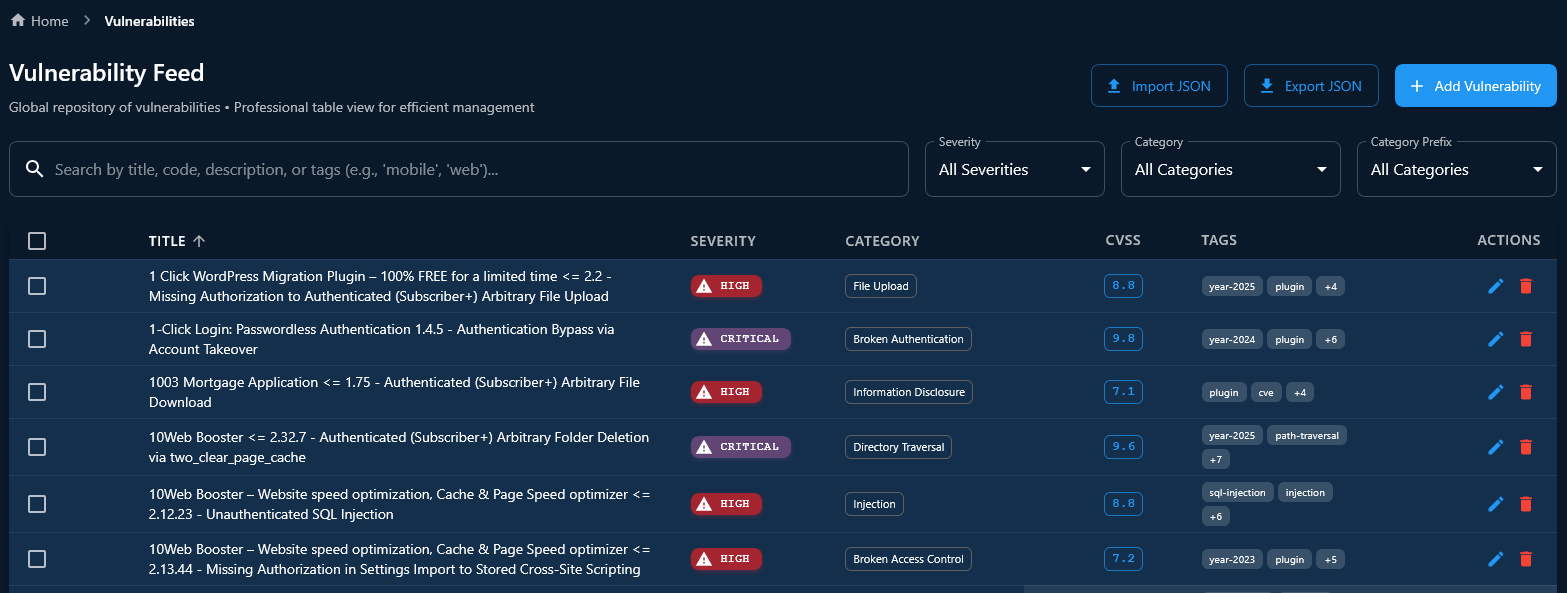The height and width of the screenshot is (593, 1567).
Task: Check the 10Web Booster Settings Import row
Action: click(x=37, y=559)
